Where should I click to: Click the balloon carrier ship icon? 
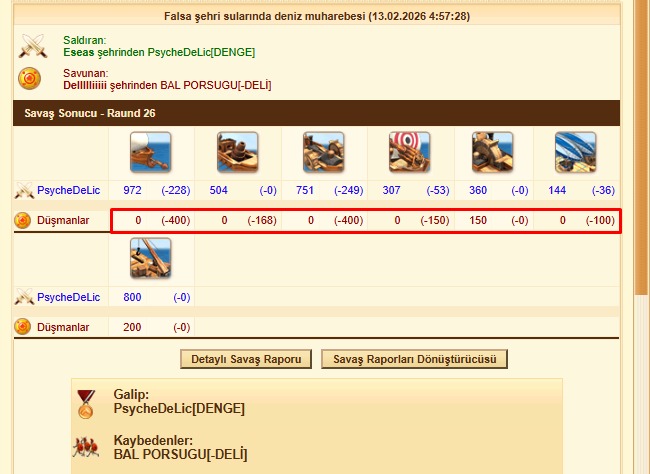click(x=575, y=152)
